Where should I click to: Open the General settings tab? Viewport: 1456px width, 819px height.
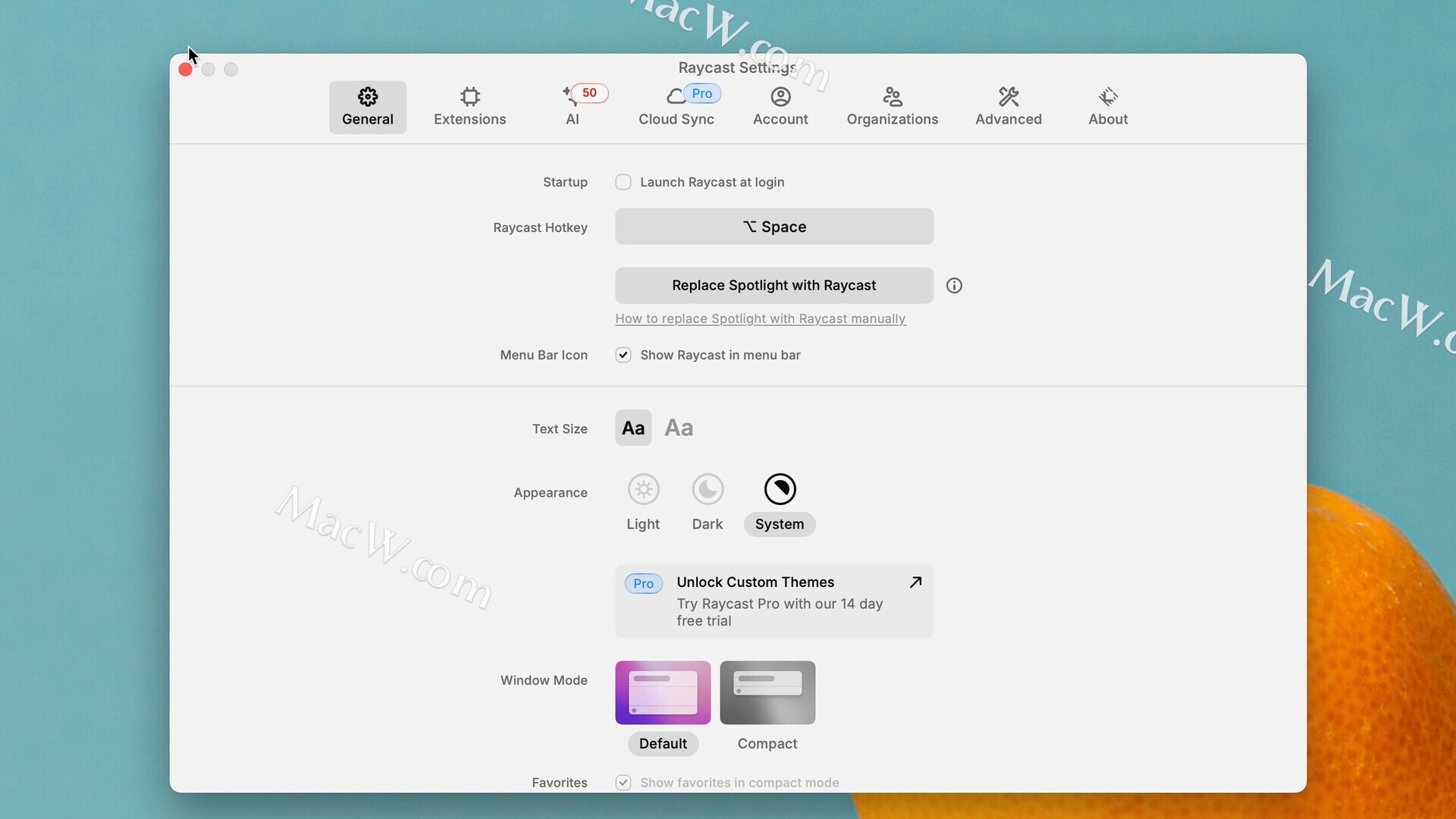(x=368, y=107)
